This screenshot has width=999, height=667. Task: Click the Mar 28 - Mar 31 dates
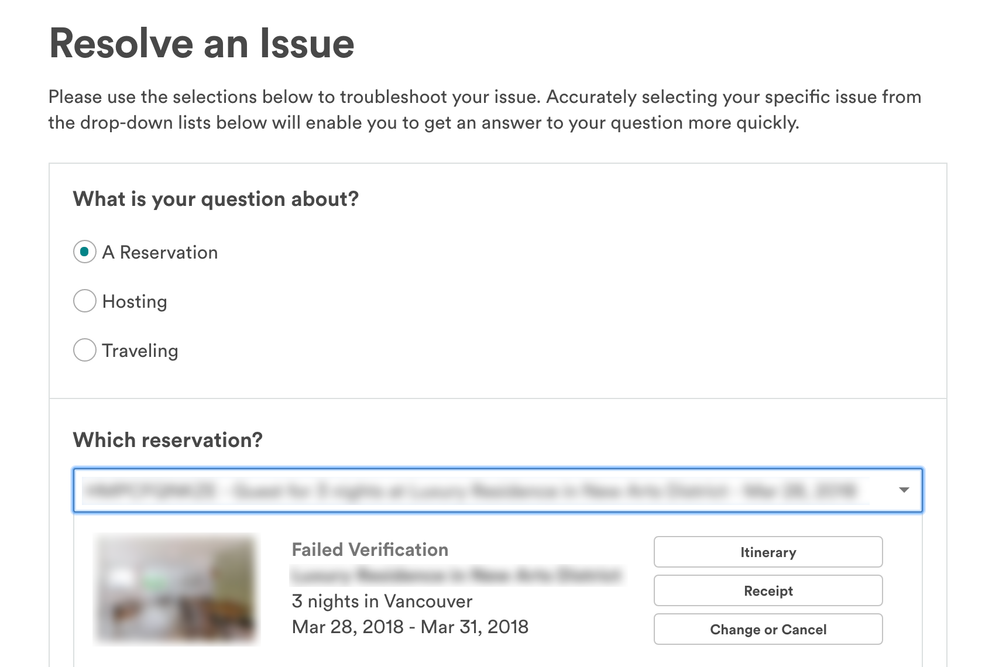point(410,627)
